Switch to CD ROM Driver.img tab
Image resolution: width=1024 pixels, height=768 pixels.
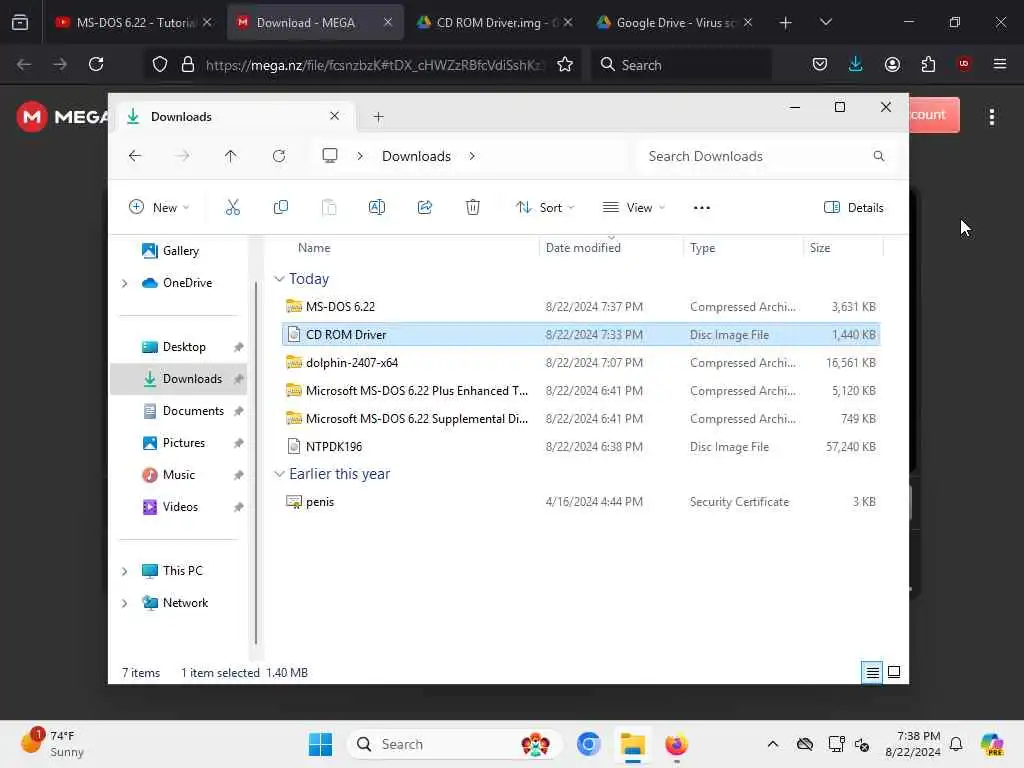point(494,22)
